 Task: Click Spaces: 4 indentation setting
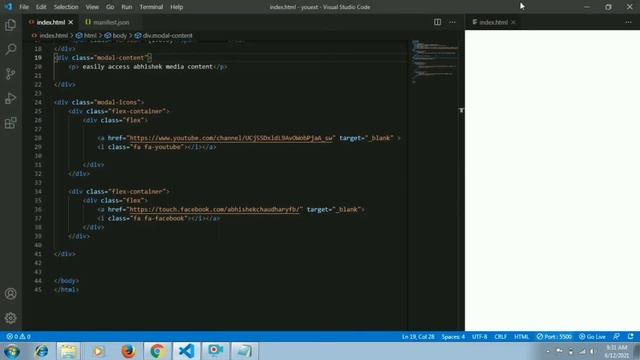pos(453,337)
